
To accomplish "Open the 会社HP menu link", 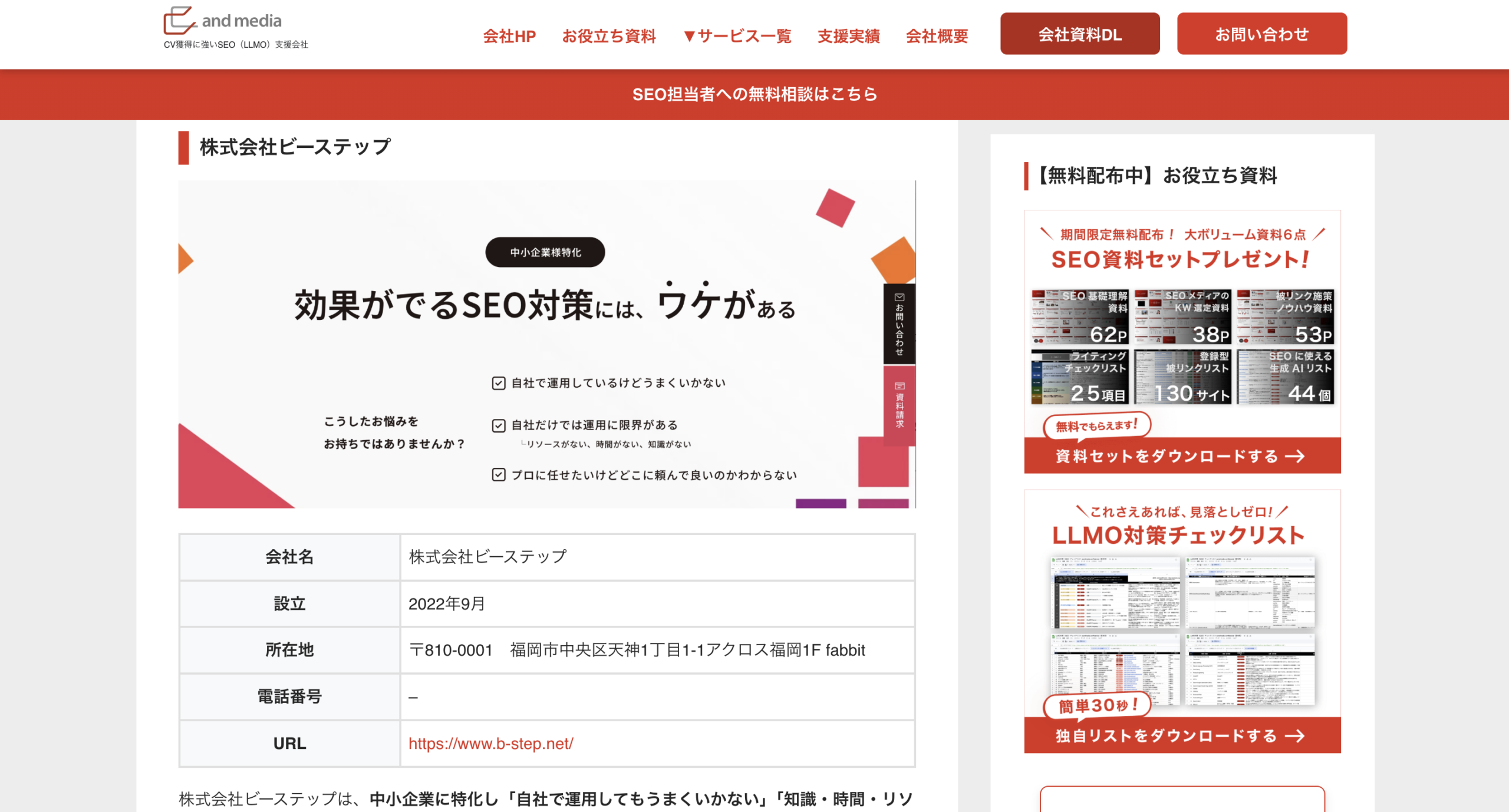I will tap(509, 36).
